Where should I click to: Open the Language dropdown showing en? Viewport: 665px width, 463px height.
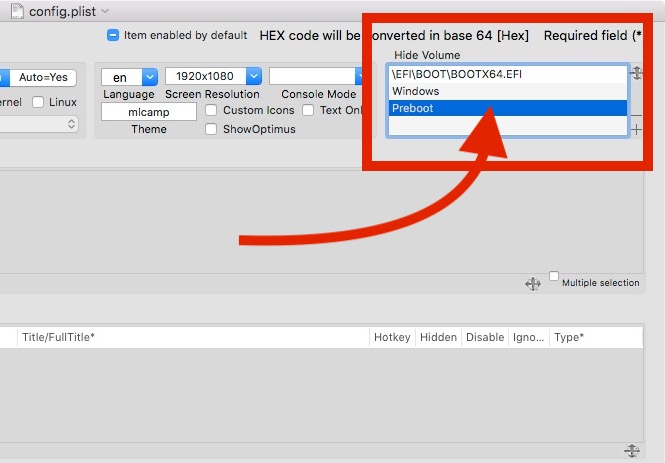(x=130, y=77)
